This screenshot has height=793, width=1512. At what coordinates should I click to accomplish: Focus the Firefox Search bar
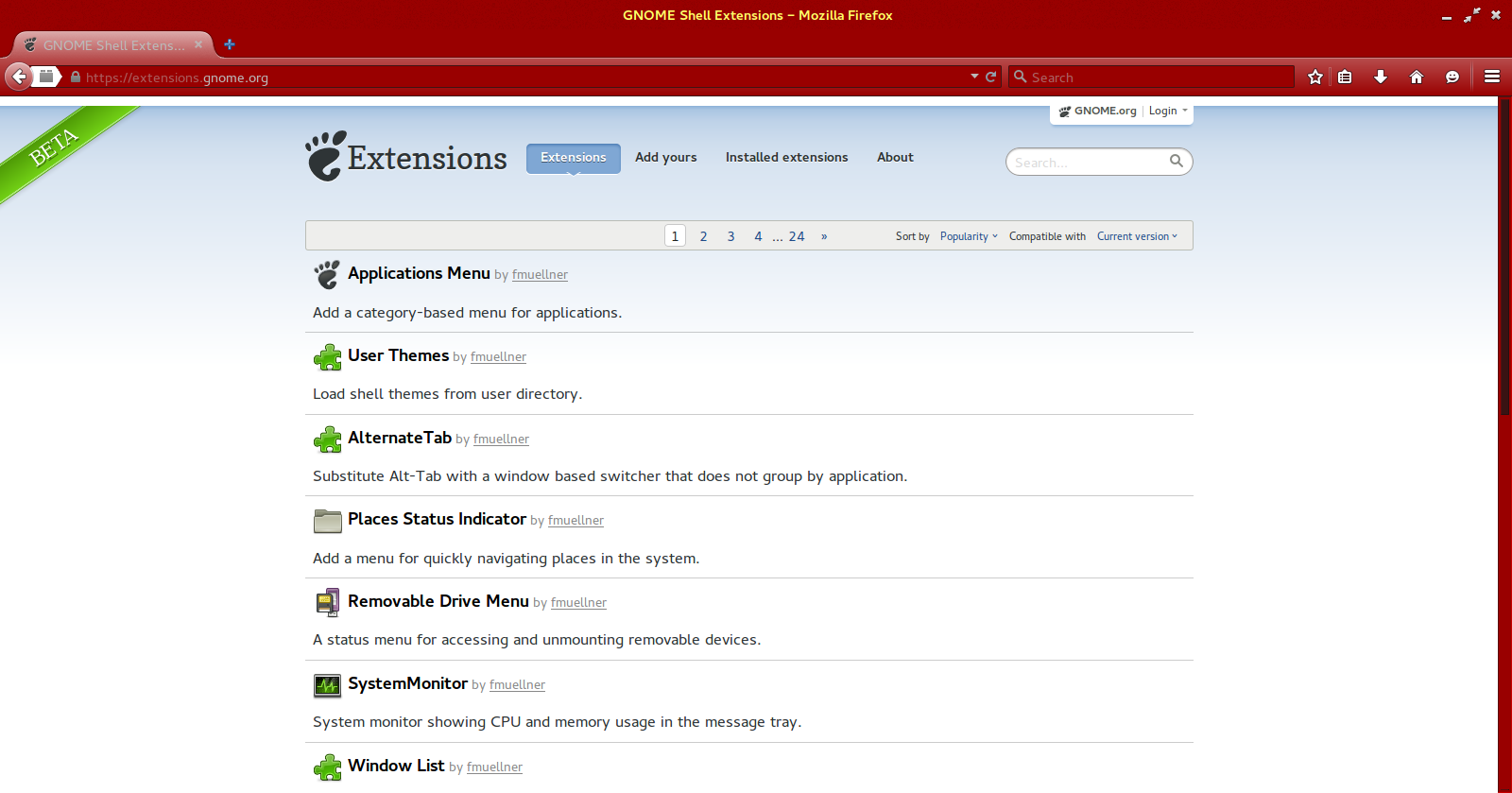(x=1151, y=77)
